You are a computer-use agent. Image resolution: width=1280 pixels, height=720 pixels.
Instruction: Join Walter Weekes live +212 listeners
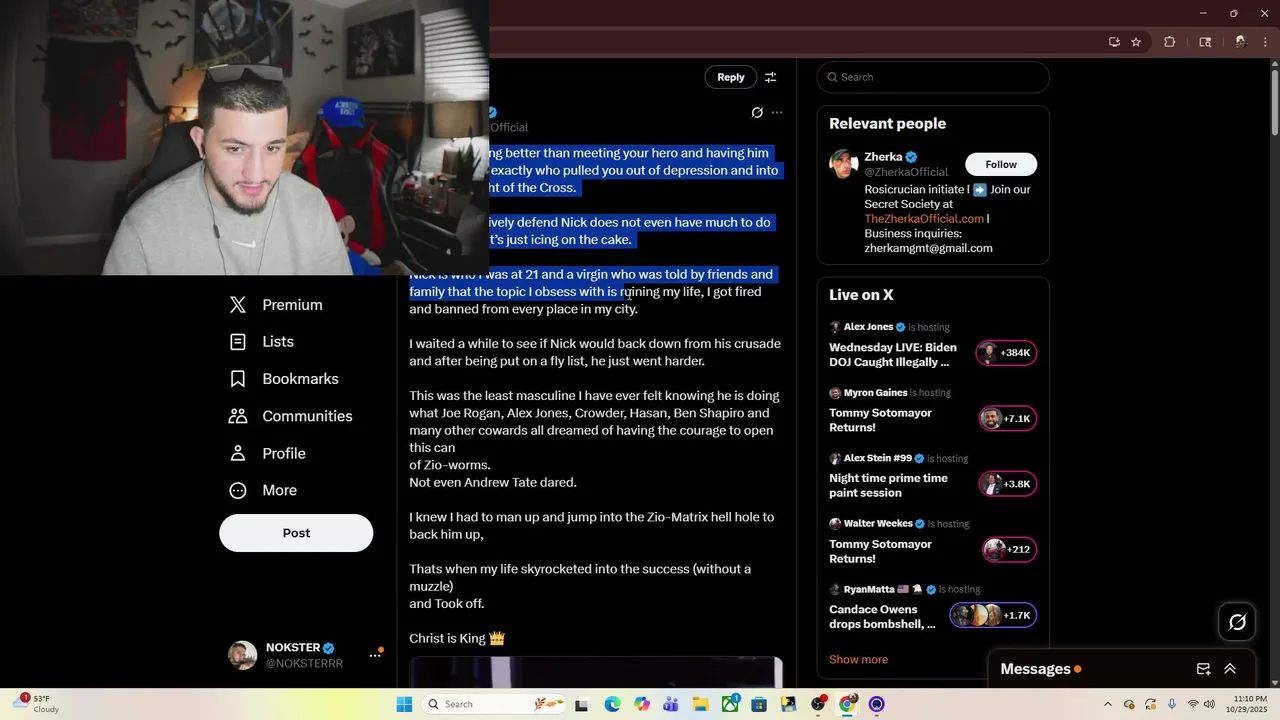1010,549
